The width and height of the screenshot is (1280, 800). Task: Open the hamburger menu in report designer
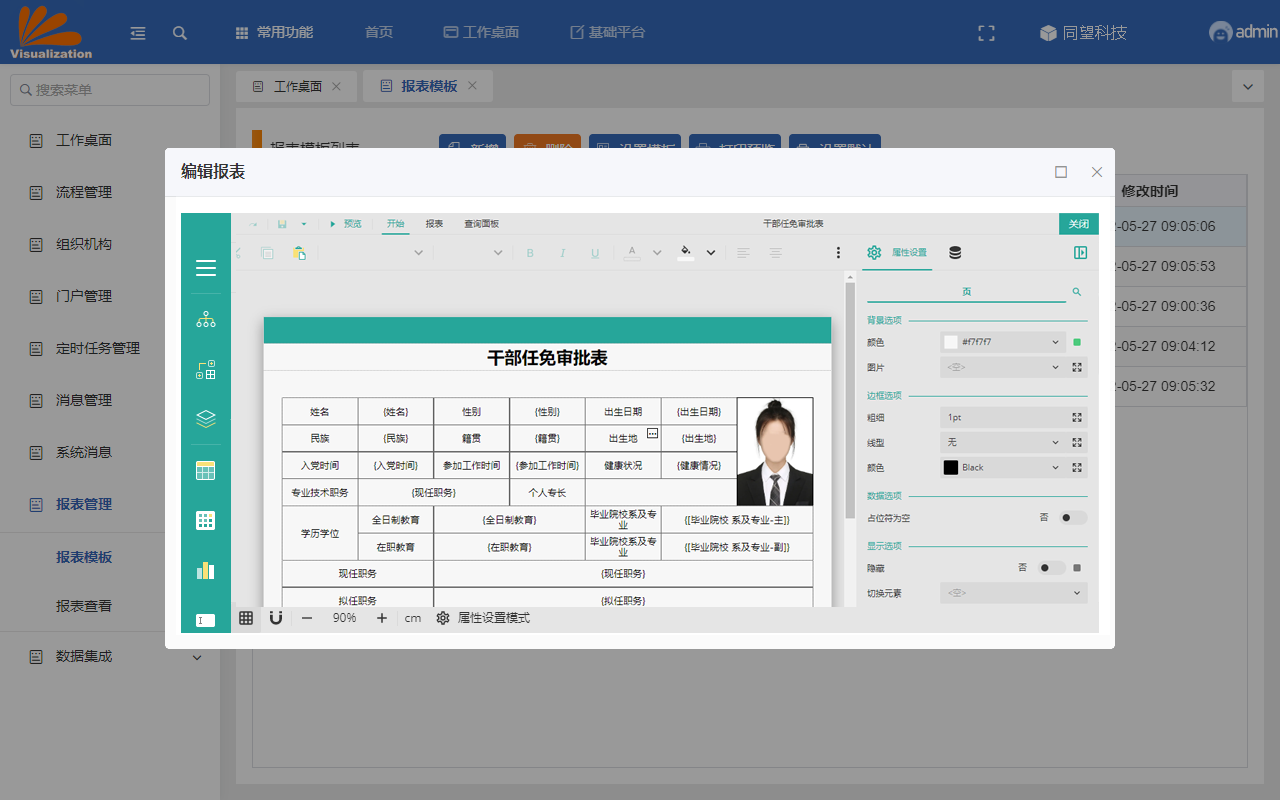coord(206,268)
